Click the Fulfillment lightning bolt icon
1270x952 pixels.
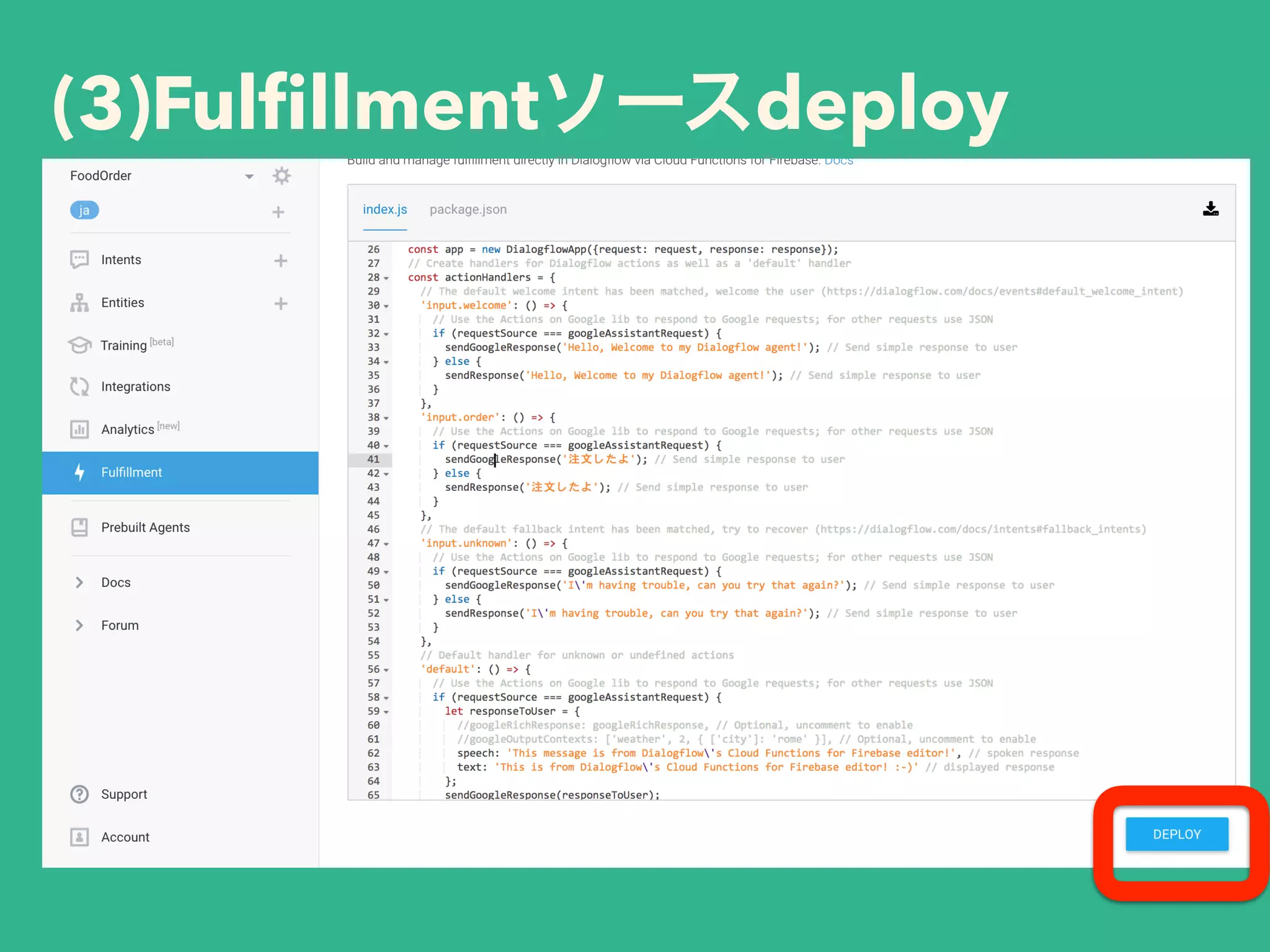coord(79,472)
